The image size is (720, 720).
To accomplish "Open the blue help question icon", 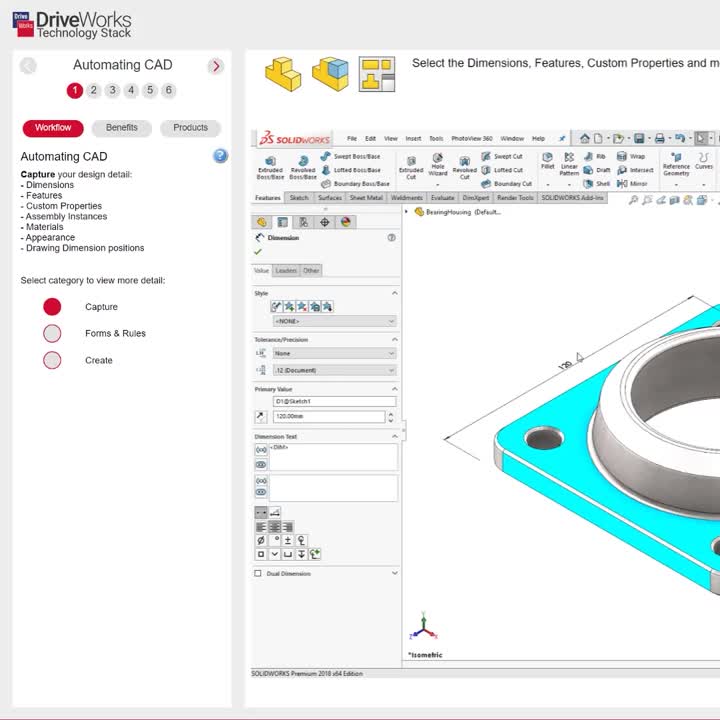I will tap(220, 156).
